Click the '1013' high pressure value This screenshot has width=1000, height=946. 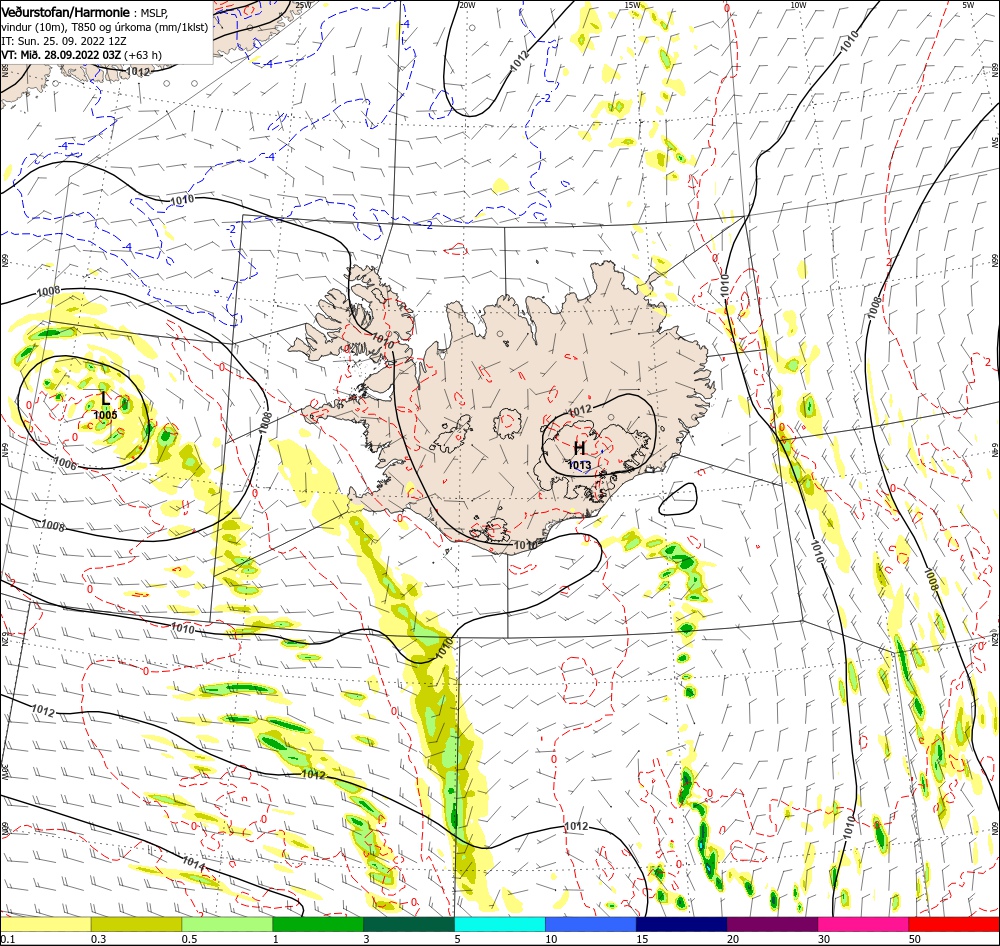(x=579, y=466)
